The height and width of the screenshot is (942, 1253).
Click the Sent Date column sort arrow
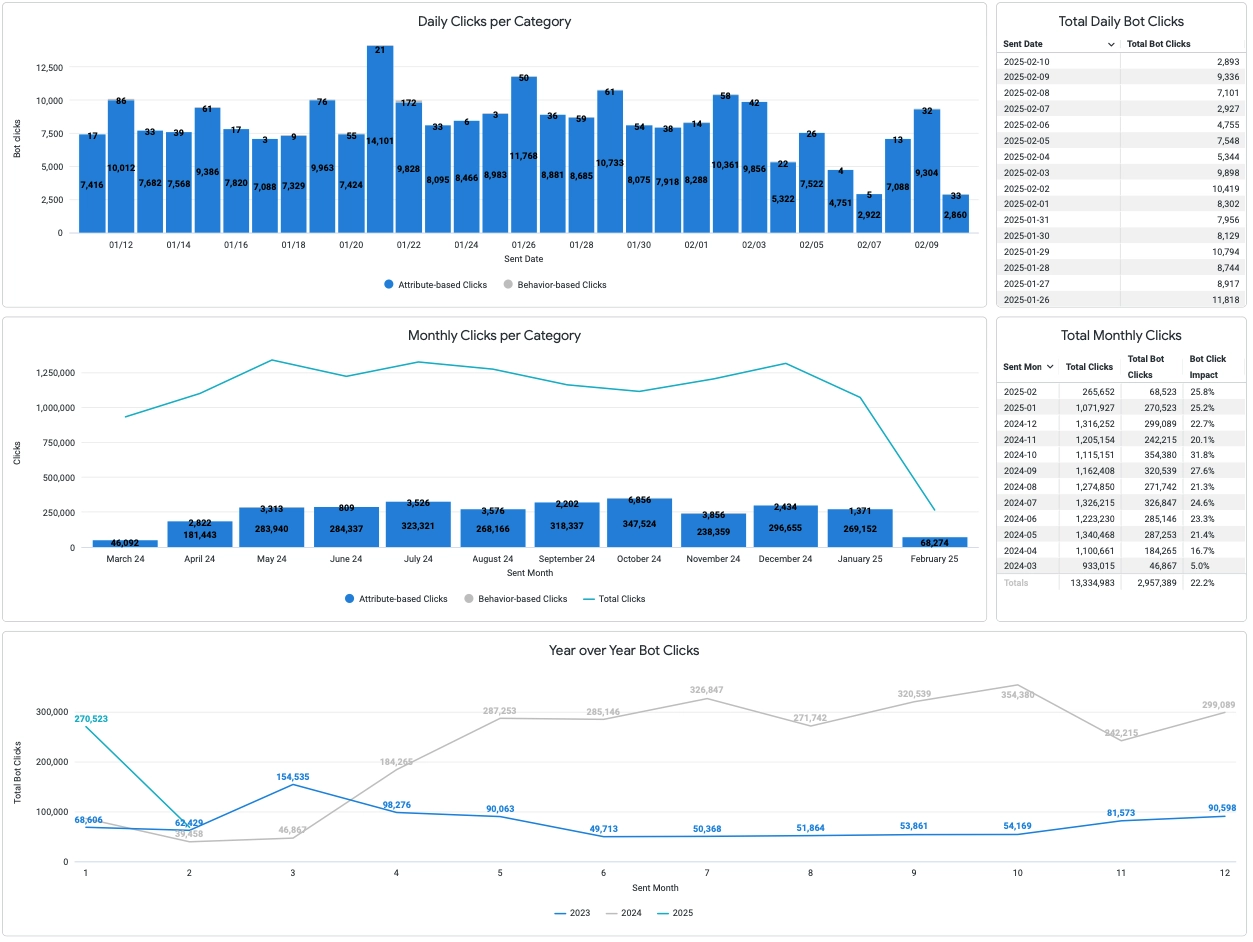(x=1111, y=45)
